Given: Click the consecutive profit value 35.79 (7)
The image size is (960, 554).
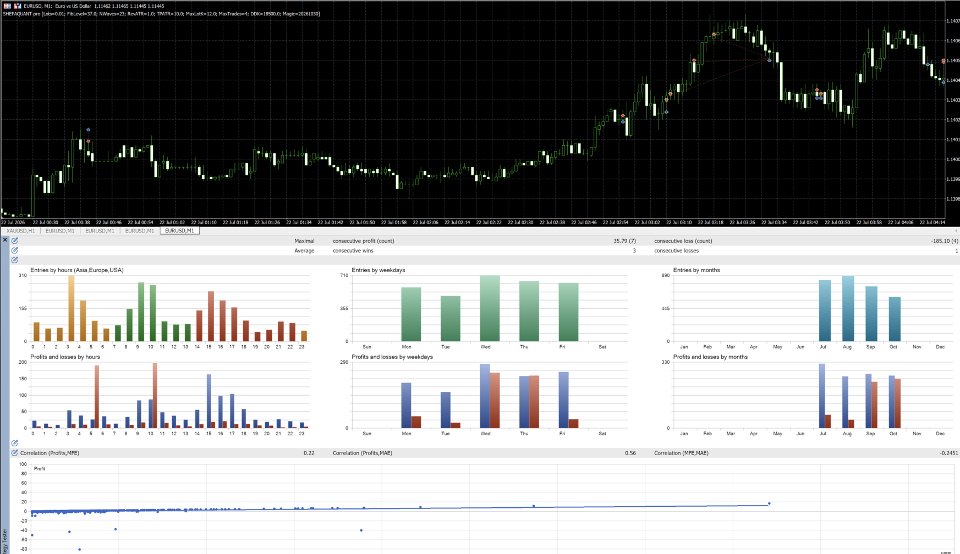Looking at the screenshot, I should coord(624,241).
